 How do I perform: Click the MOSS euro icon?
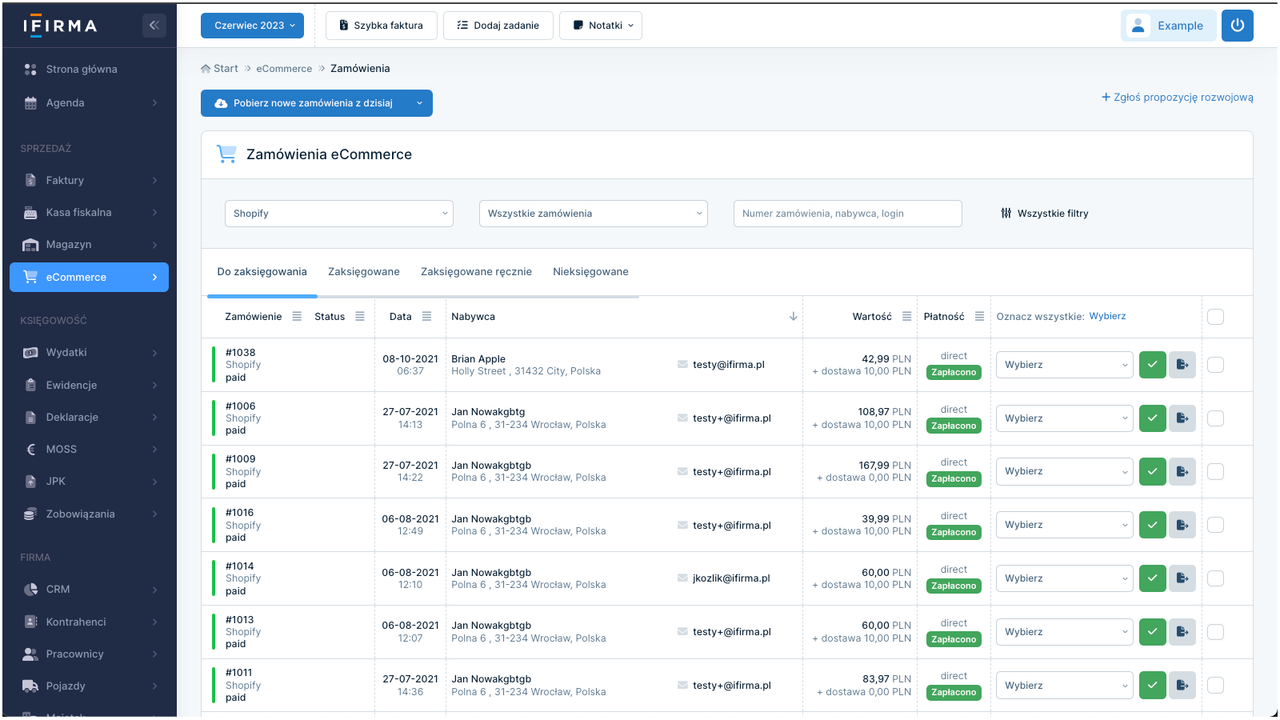30,449
